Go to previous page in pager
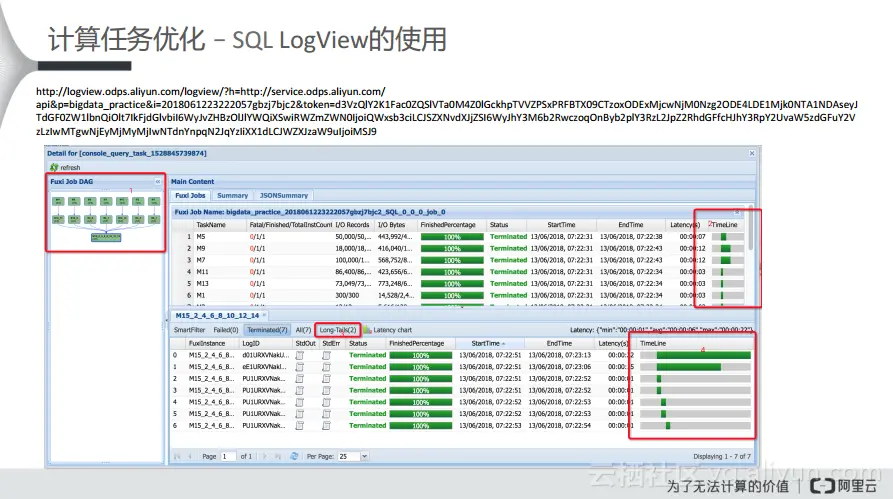The image size is (893, 499). tap(190, 456)
